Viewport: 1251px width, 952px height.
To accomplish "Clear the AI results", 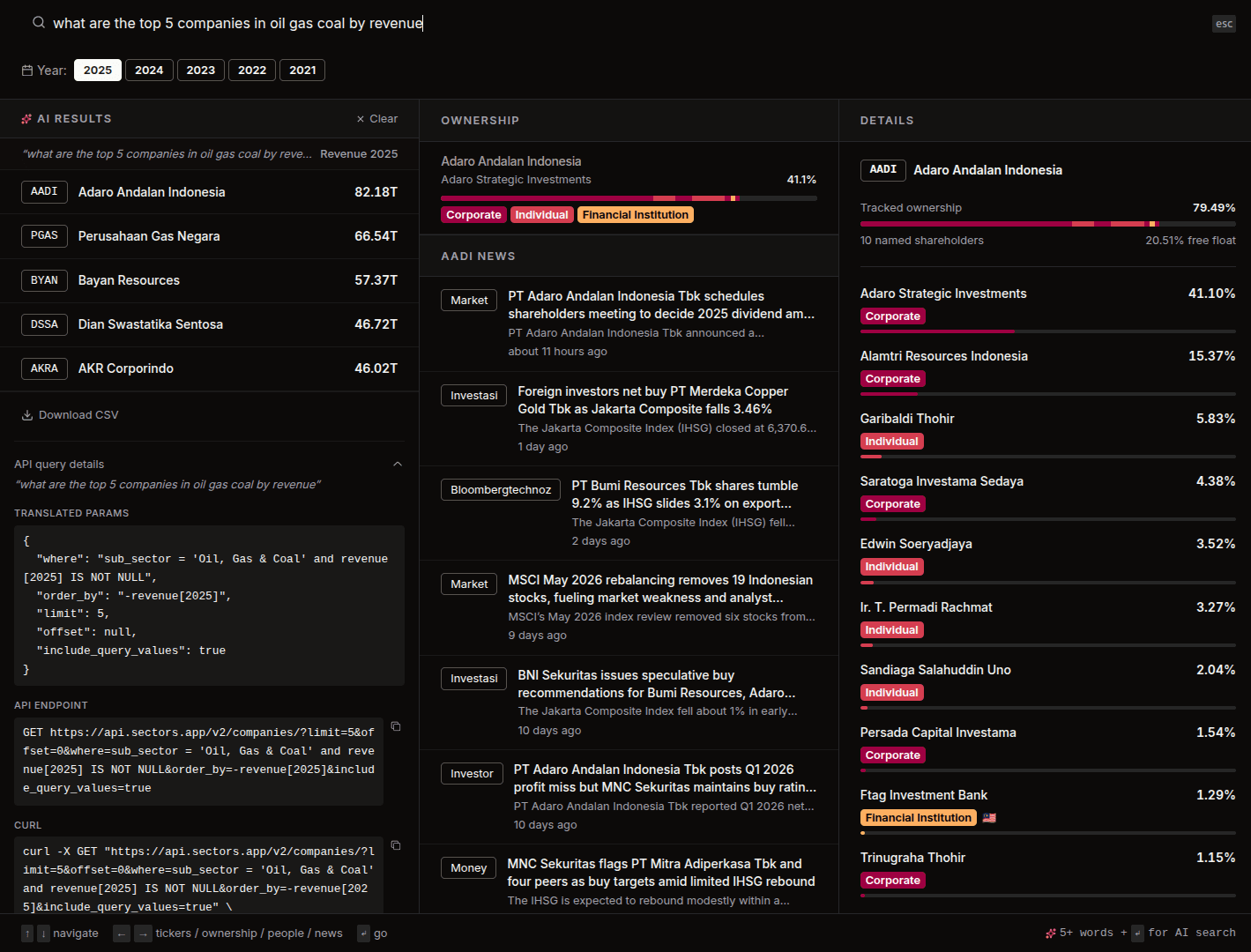I will tap(376, 119).
